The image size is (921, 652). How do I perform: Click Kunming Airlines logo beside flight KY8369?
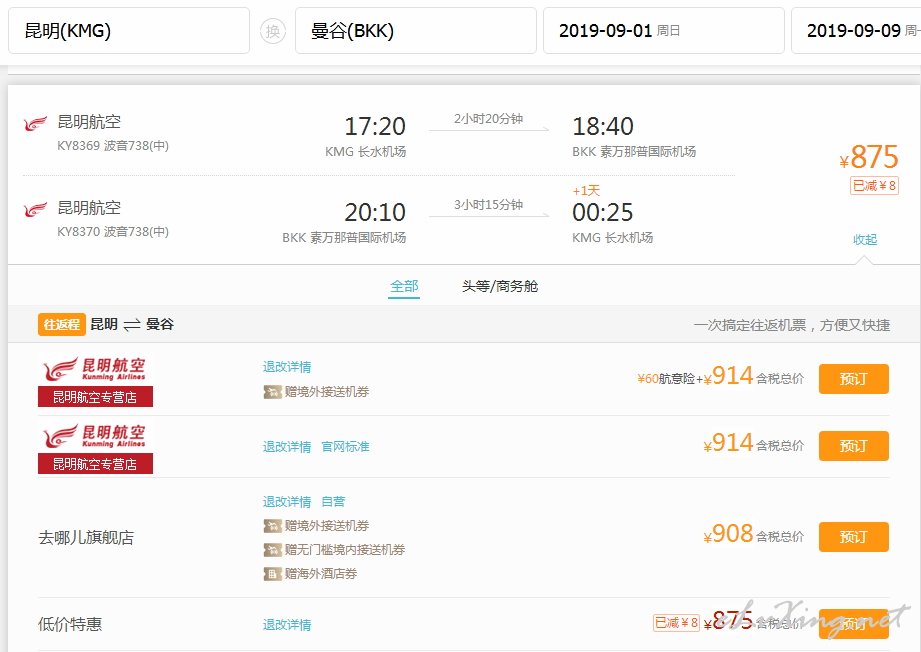[x=35, y=123]
